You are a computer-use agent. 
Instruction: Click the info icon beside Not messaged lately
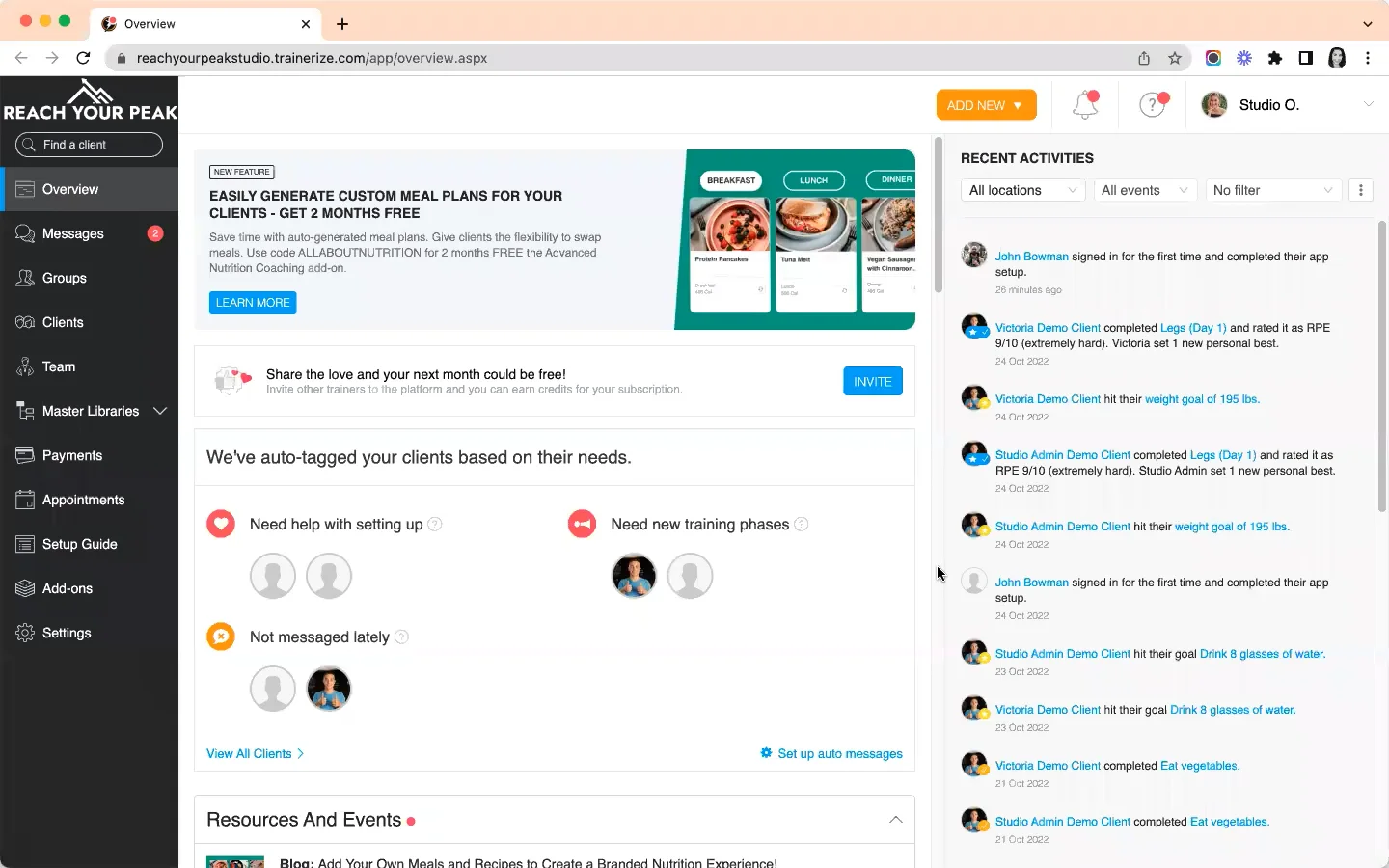click(x=402, y=637)
